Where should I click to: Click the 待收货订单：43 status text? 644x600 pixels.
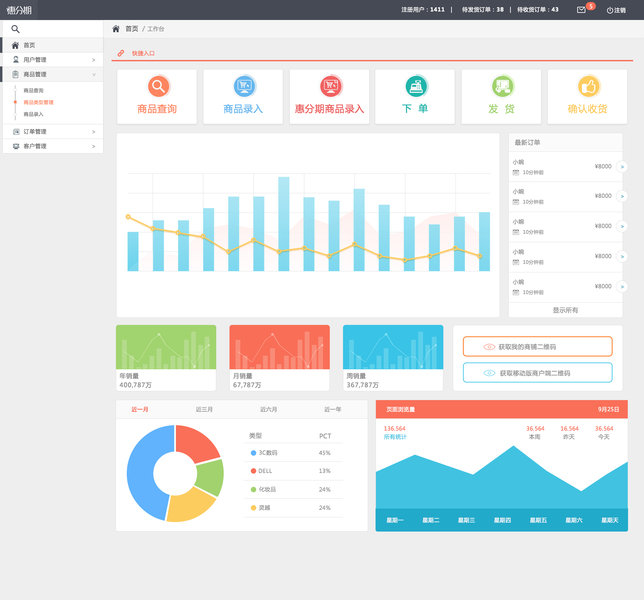[x=538, y=9]
